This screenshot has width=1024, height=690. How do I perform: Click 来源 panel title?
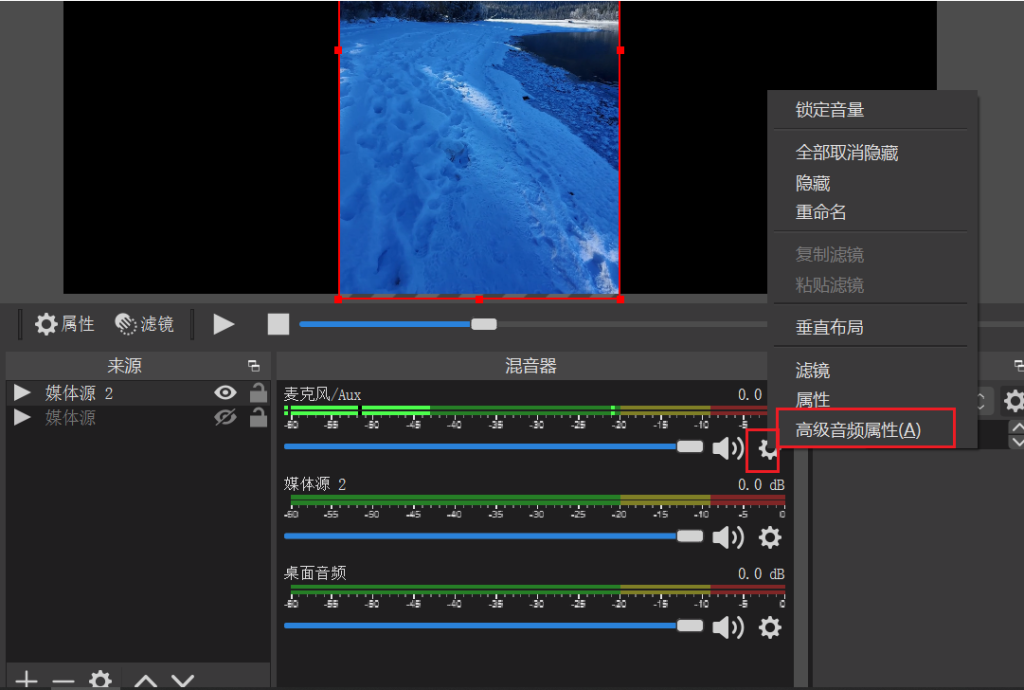click(x=124, y=366)
